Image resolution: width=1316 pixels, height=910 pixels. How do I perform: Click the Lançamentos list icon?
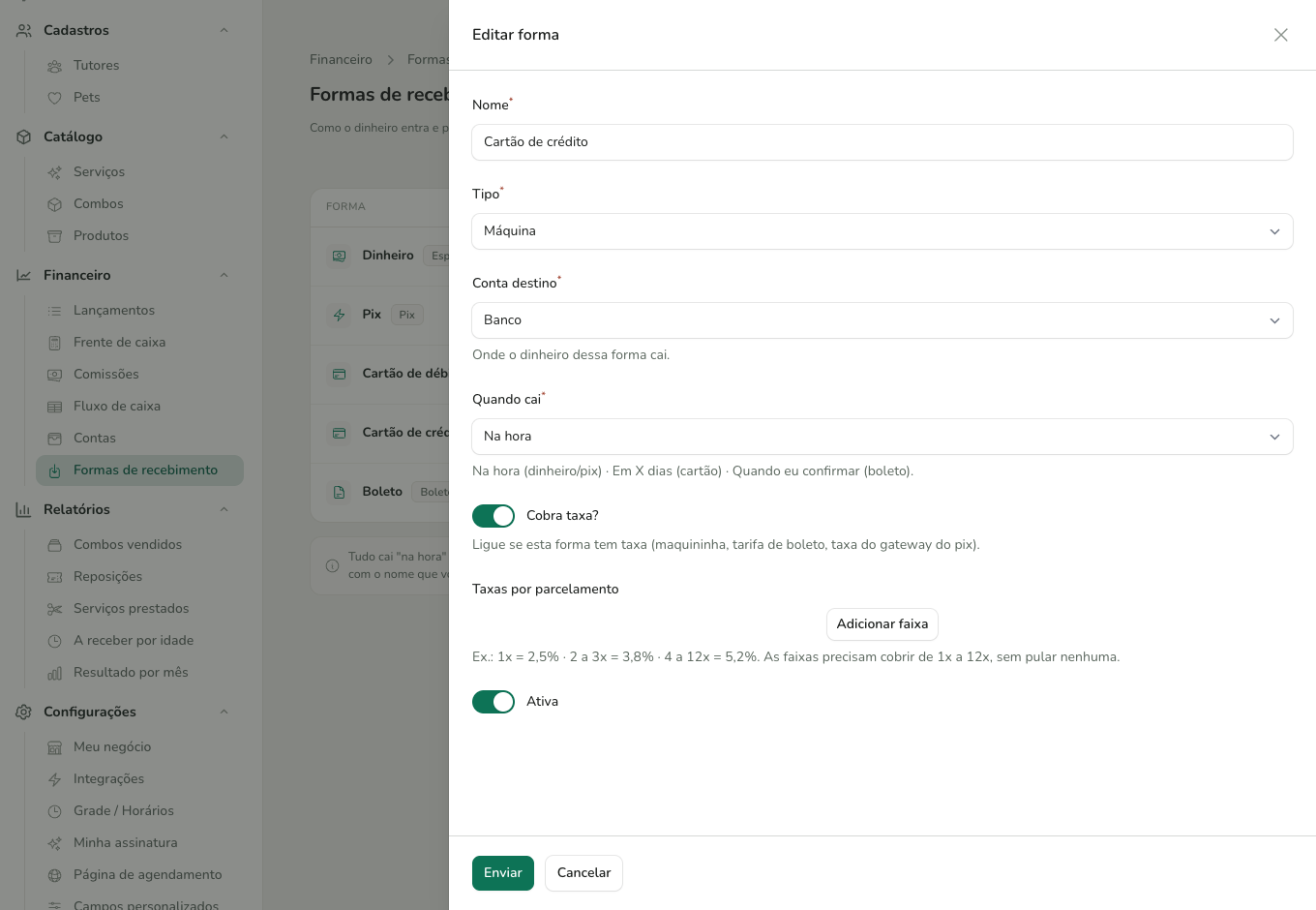click(x=55, y=311)
